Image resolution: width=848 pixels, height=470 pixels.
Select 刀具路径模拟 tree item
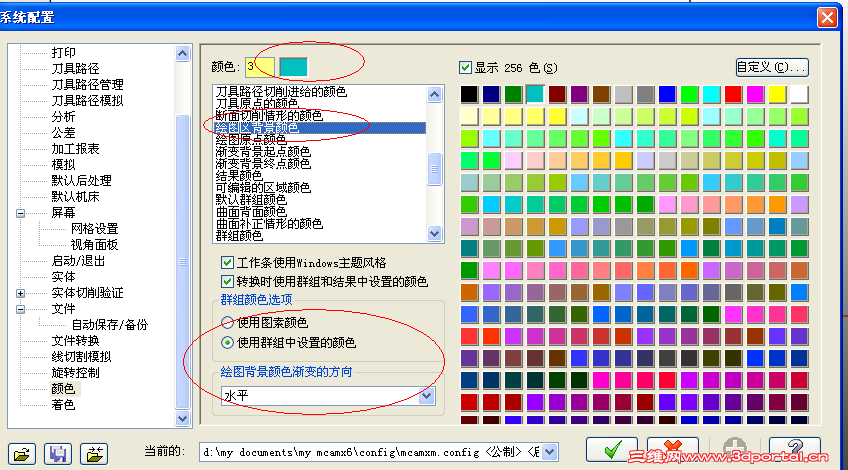(x=87, y=101)
